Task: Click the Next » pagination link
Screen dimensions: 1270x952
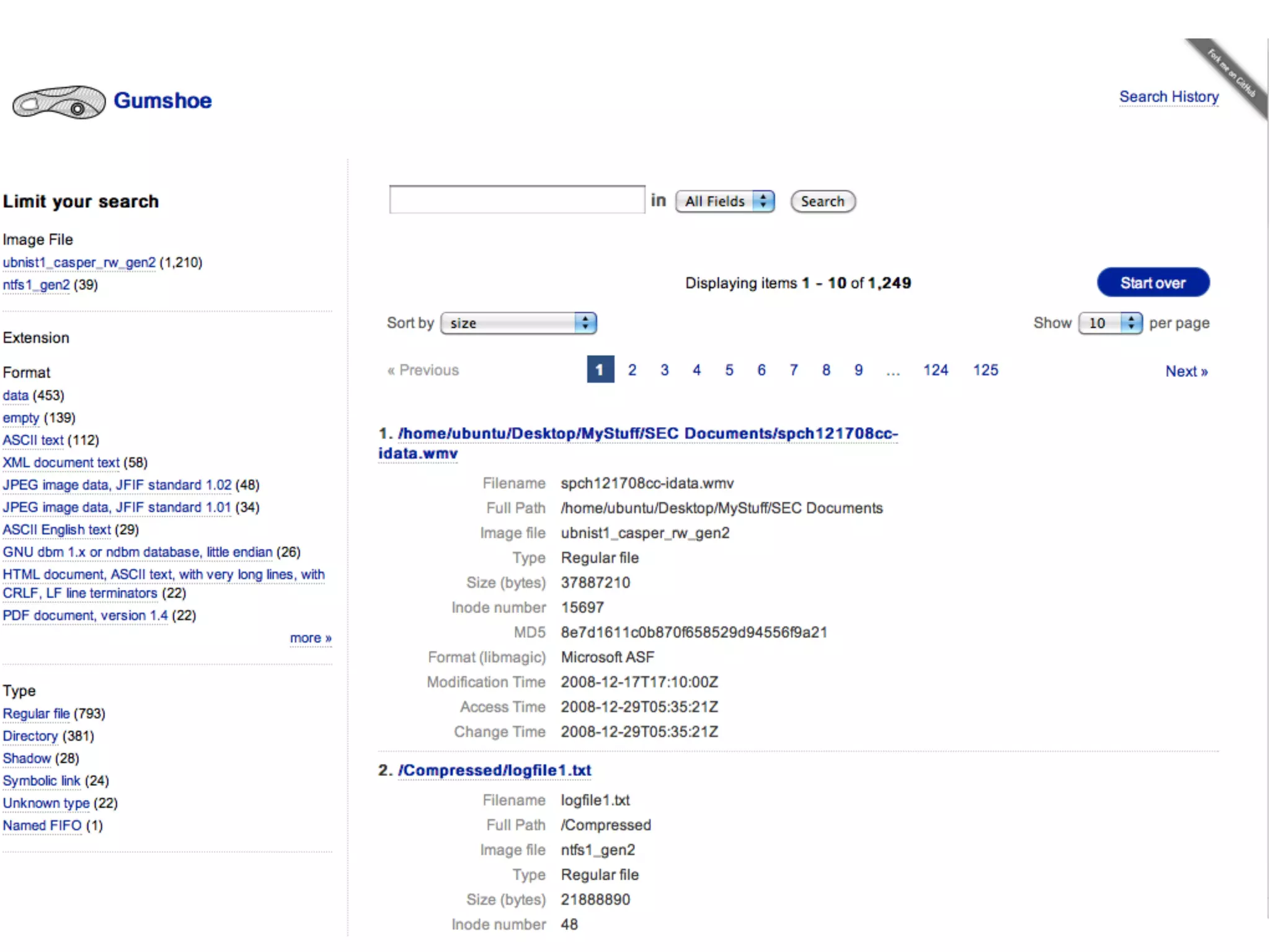Action: click(1186, 371)
